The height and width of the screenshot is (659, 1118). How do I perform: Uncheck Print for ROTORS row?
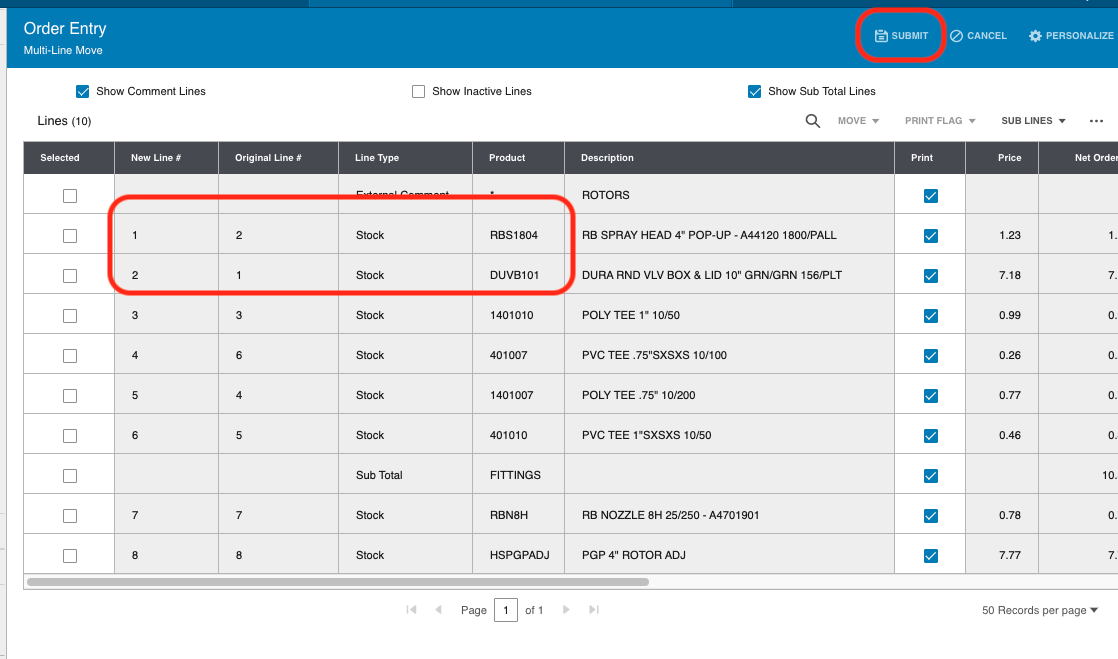click(930, 196)
